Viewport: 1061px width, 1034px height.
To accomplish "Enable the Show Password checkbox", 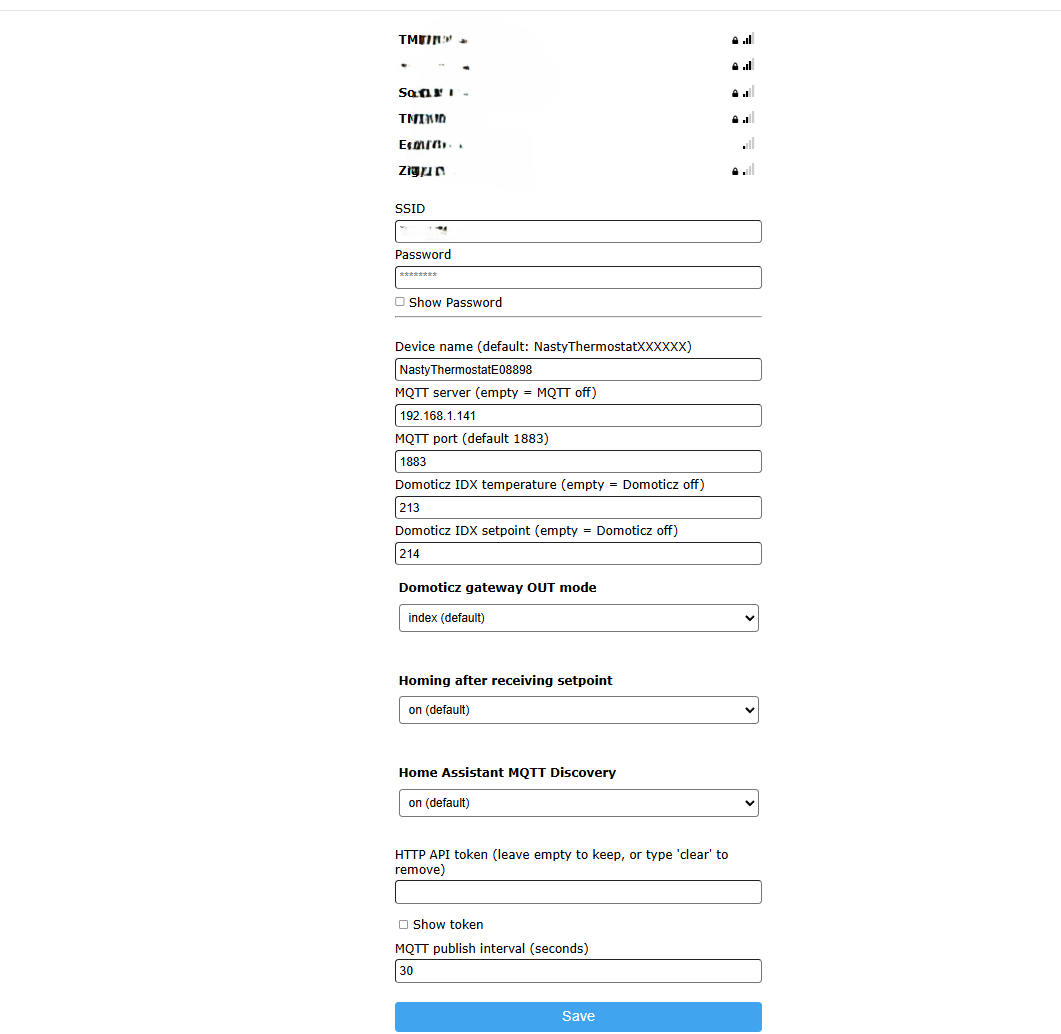I will pos(399,301).
